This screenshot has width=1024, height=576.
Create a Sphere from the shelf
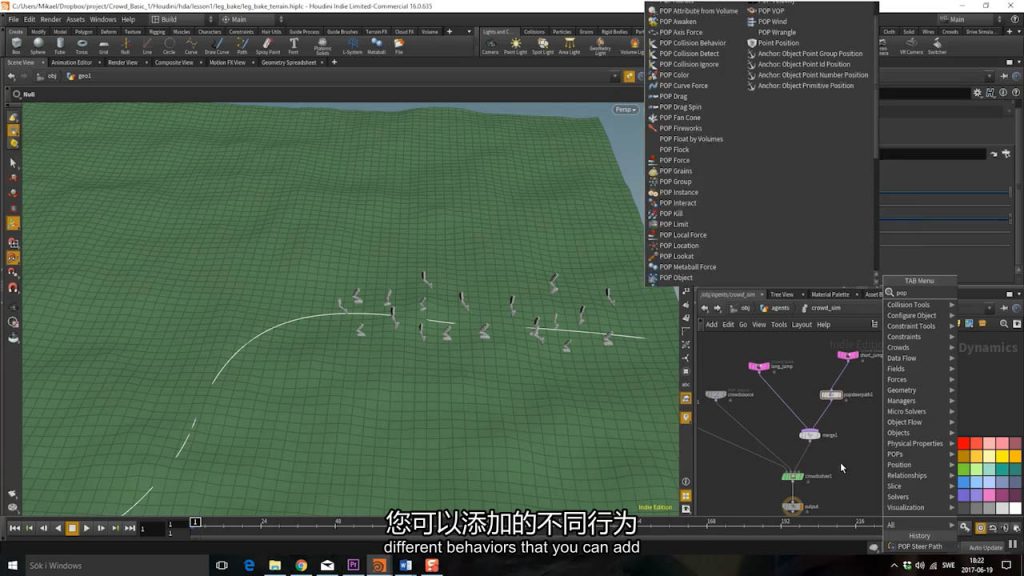[x=38, y=45]
